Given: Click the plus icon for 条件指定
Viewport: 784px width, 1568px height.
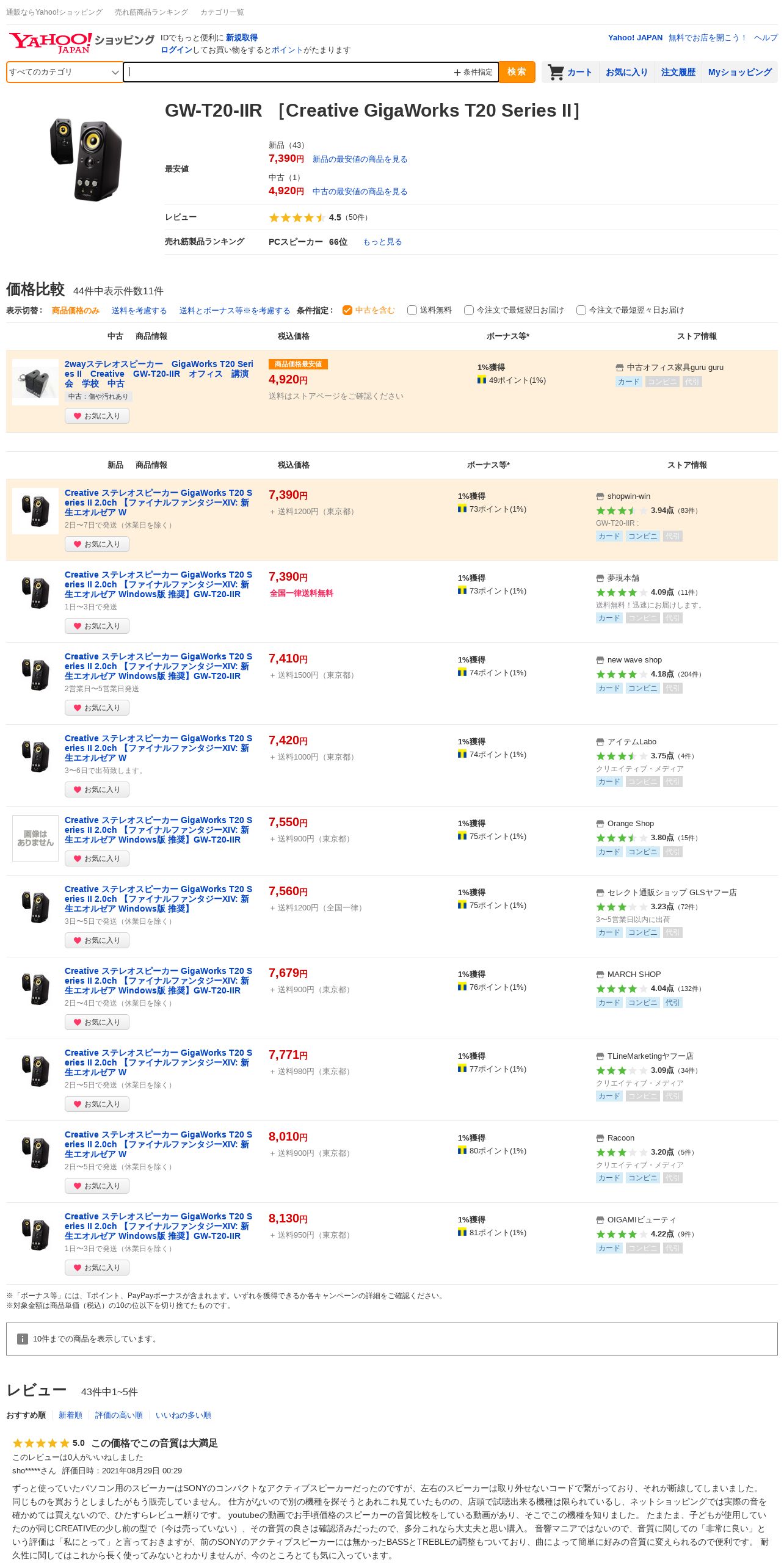Looking at the screenshot, I should [457, 73].
